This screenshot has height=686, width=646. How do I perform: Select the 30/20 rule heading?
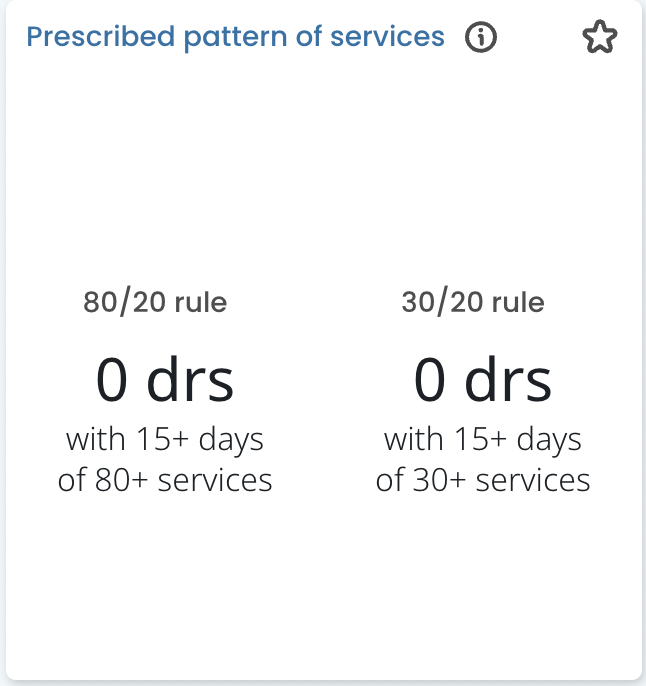pos(473,302)
